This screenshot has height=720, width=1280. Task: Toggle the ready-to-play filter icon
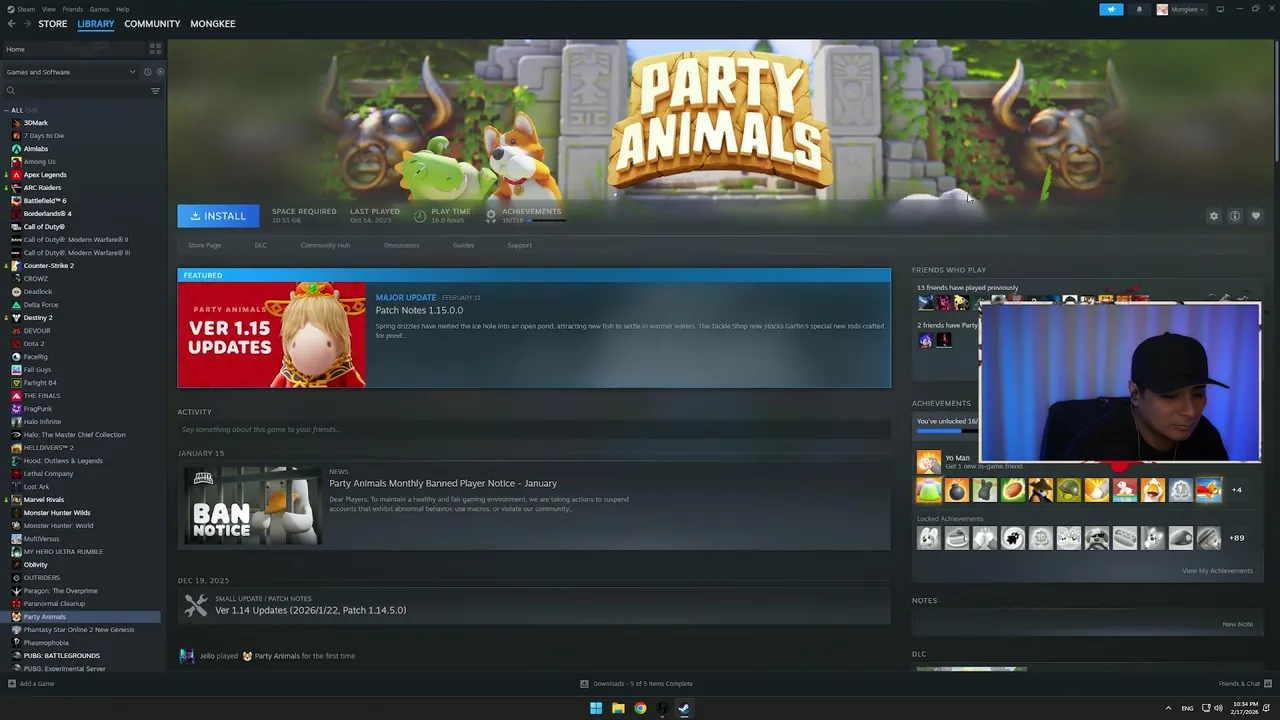coord(160,72)
